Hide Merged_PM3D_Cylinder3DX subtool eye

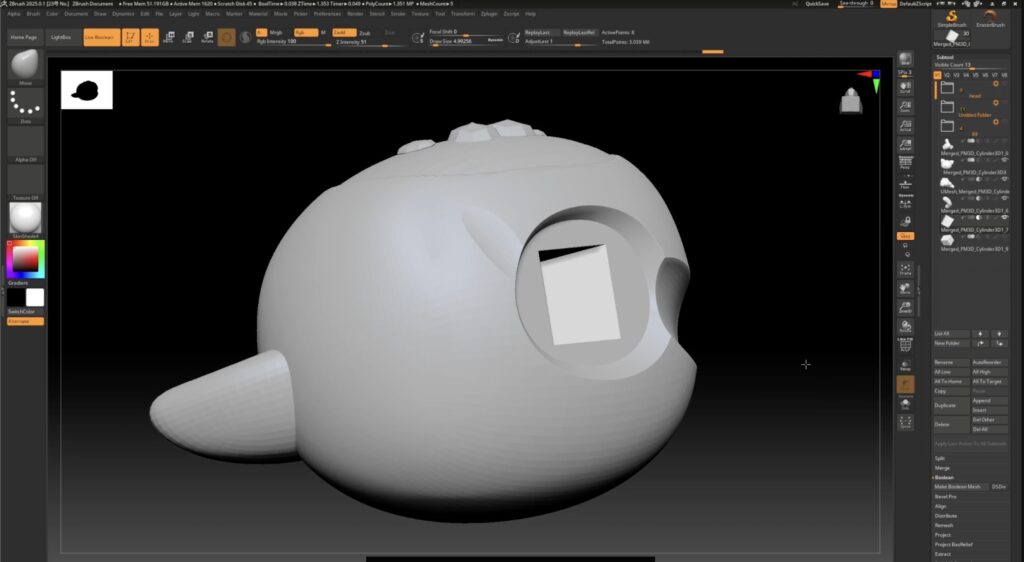coord(1004,161)
